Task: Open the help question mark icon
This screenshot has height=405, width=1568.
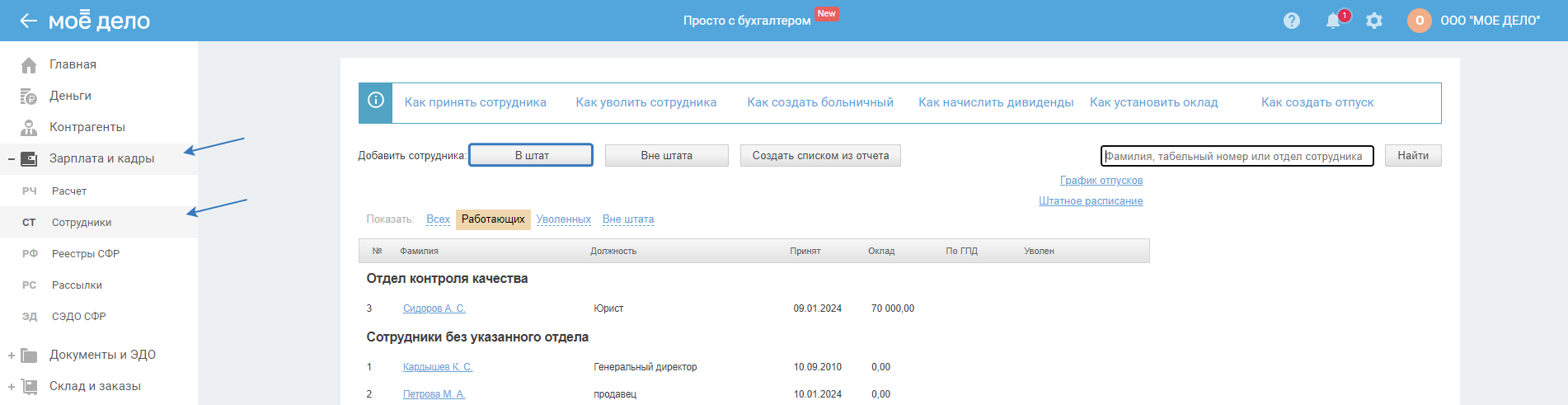Action: click(x=1291, y=21)
